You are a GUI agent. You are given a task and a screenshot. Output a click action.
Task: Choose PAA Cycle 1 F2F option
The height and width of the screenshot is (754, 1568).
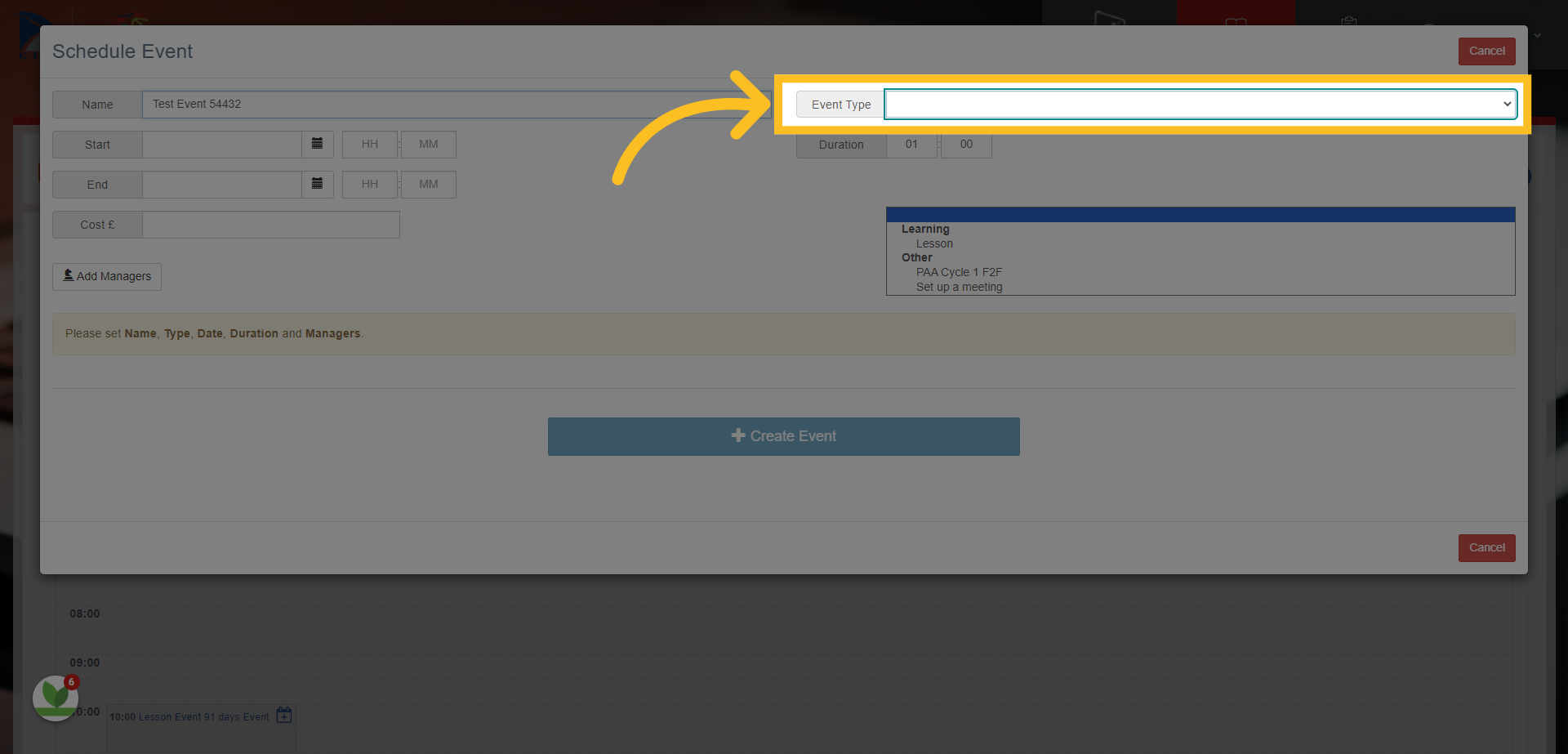(x=959, y=272)
